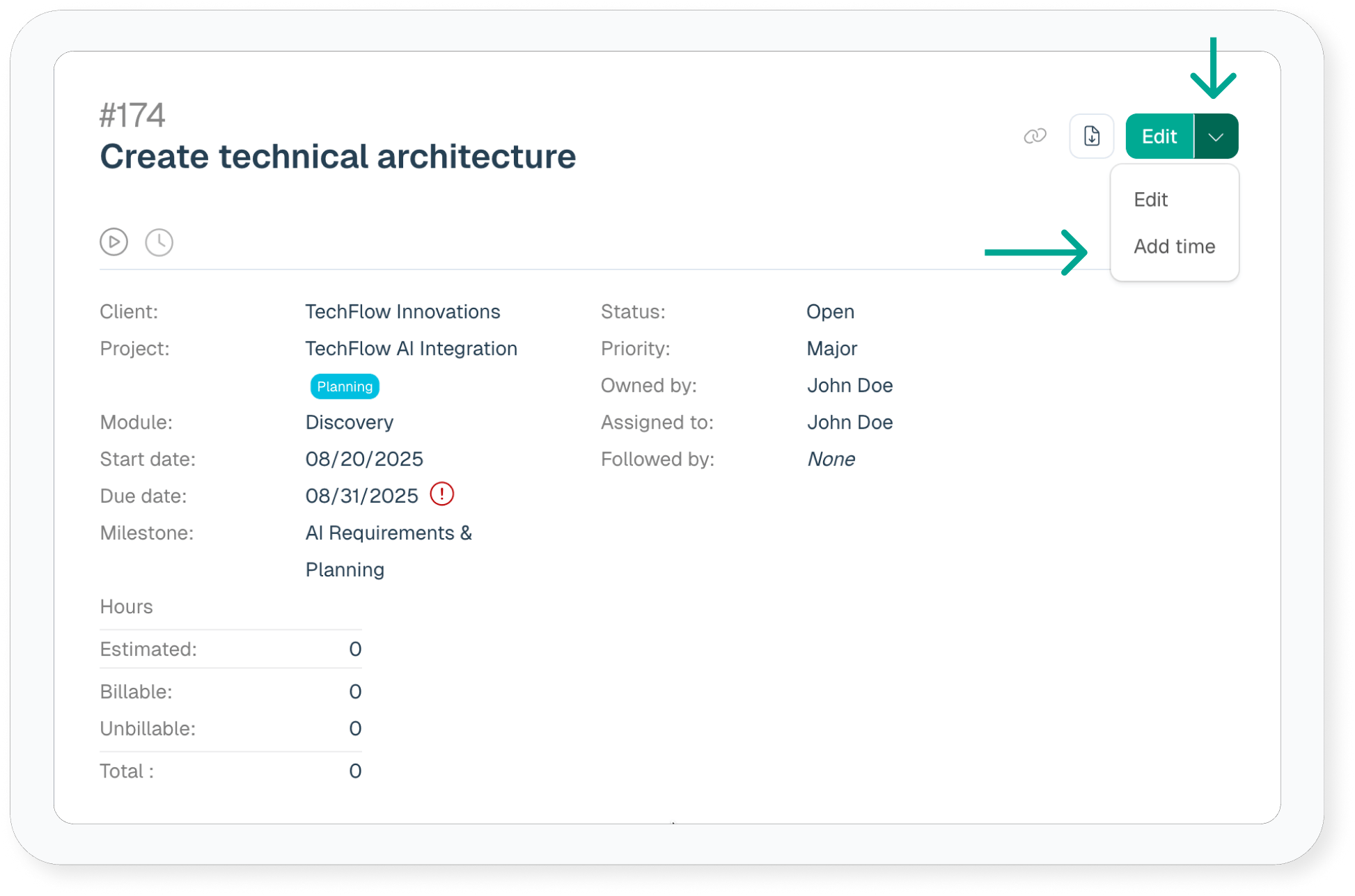Screen dimensions: 1355x896
Task: Click the document download icon
Action: tap(1091, 136)
